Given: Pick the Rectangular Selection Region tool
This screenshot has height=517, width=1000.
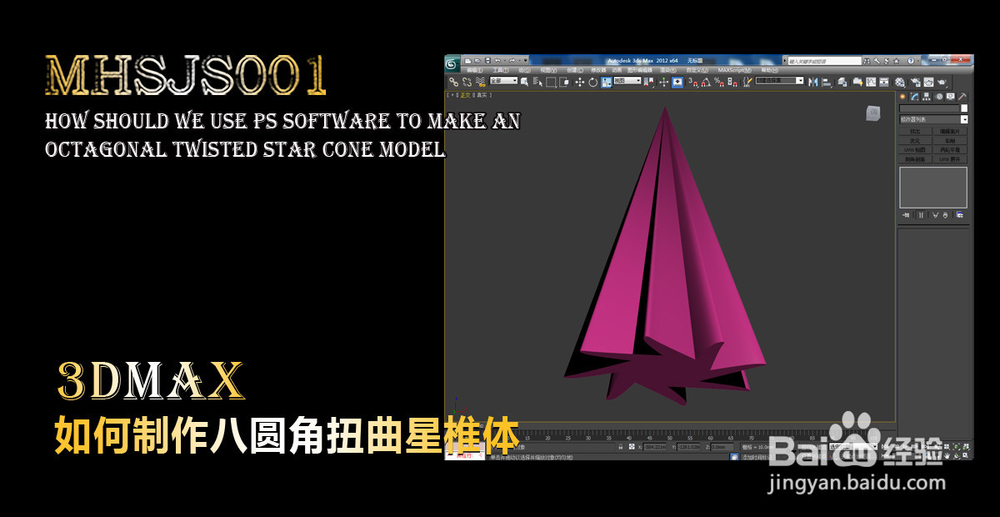Looking at the screenshot, I should 551,82.
